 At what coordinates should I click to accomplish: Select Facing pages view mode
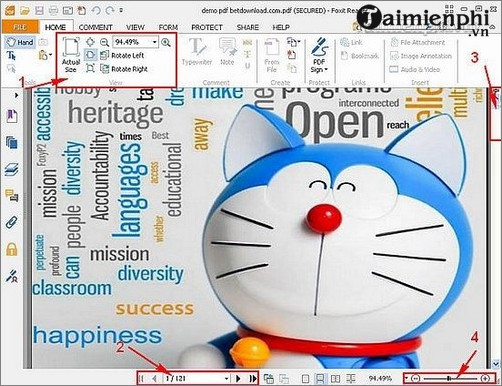[335, 379]
